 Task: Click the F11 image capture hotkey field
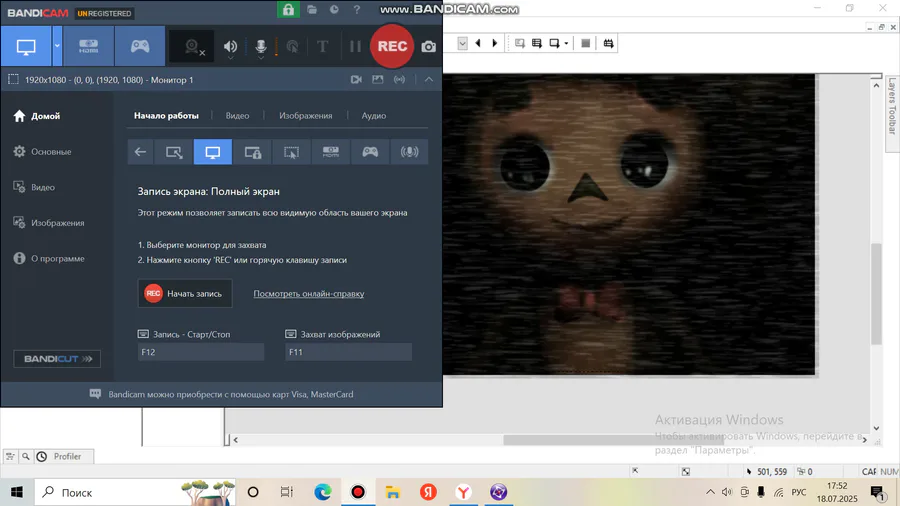348,352
